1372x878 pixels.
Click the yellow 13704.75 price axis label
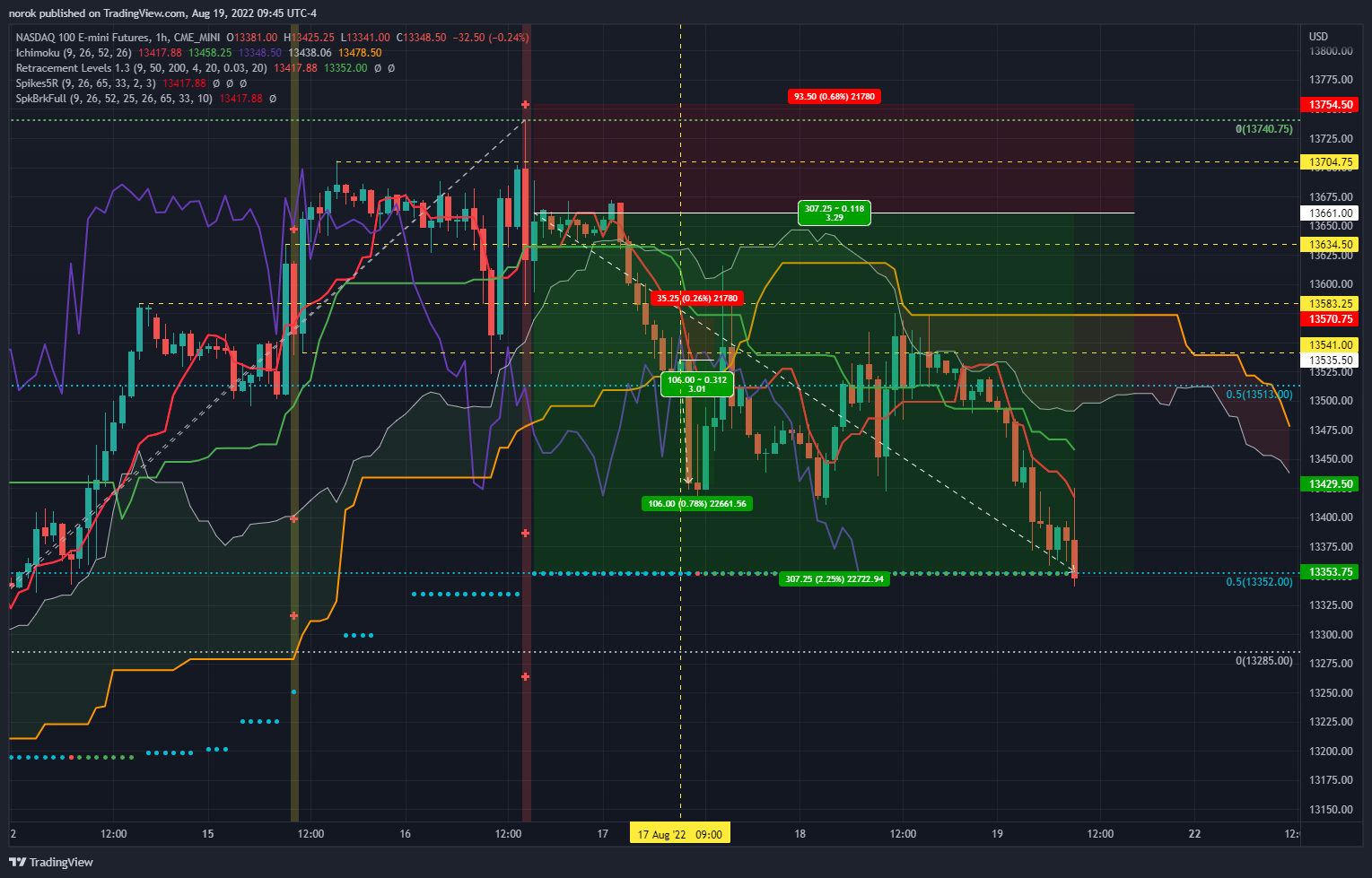click(x=1330, y=162)
